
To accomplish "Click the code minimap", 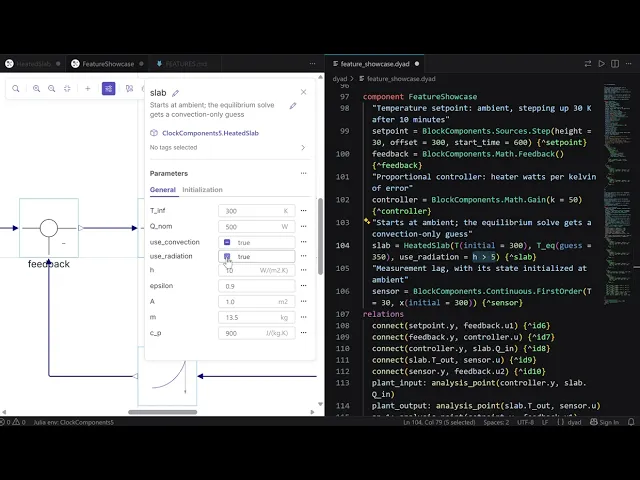I will pos(617,194).
